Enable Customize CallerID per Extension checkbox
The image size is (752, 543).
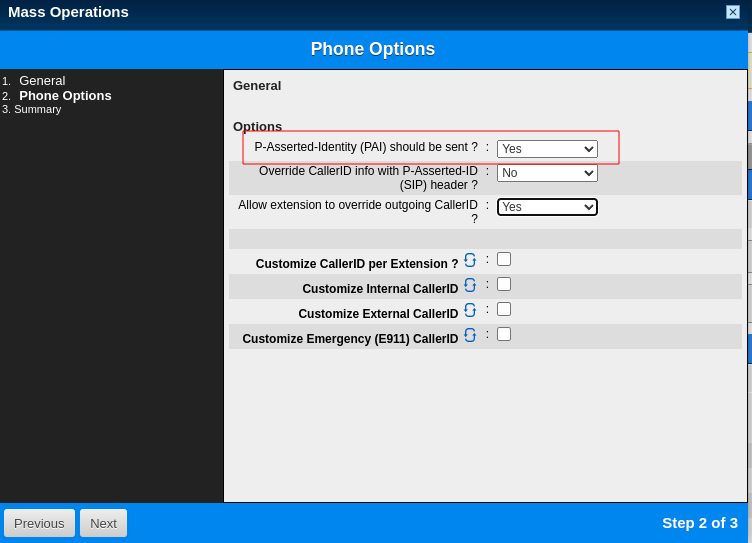click(x=504, y=259)
